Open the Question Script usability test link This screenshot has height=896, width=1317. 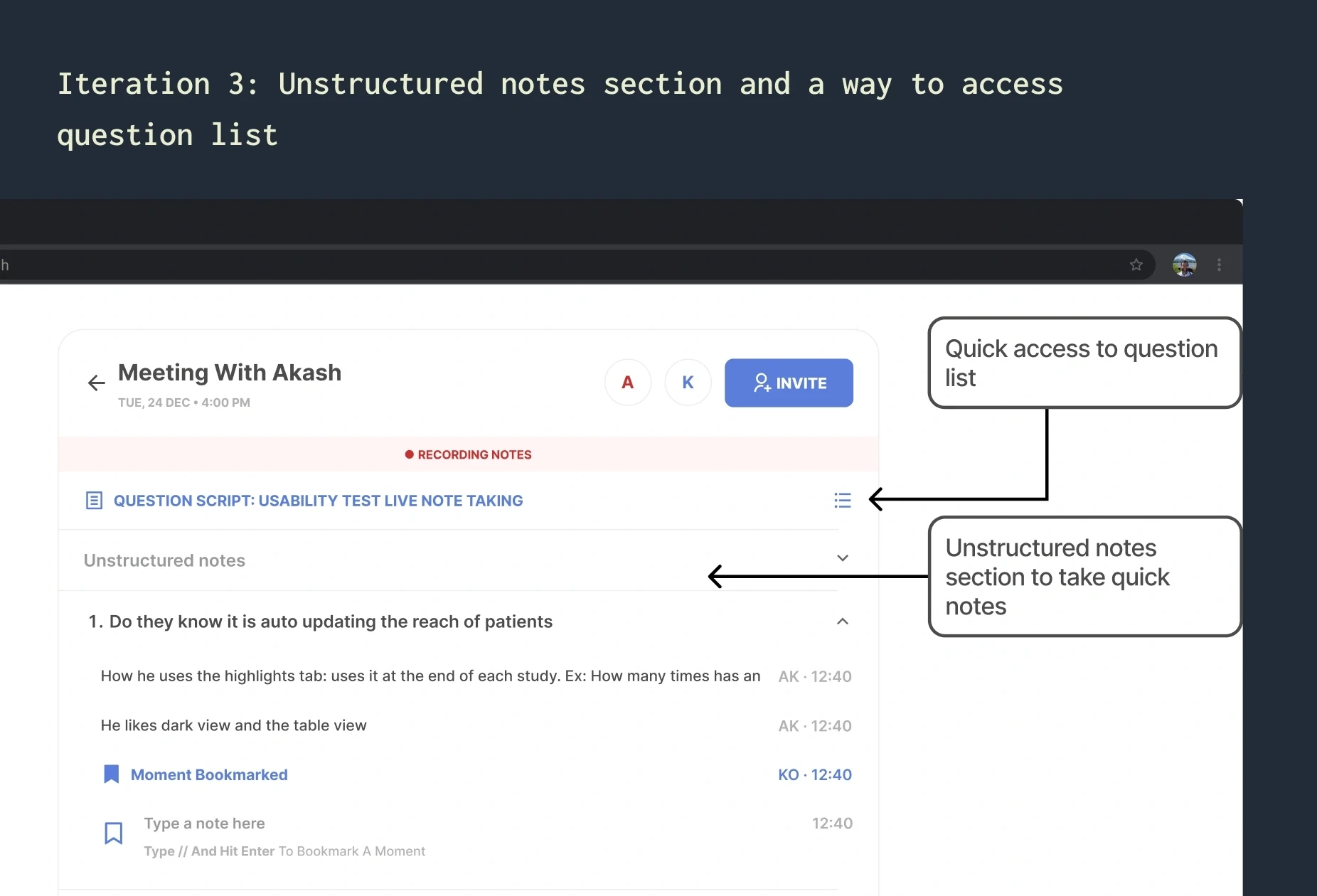(318, 501)
